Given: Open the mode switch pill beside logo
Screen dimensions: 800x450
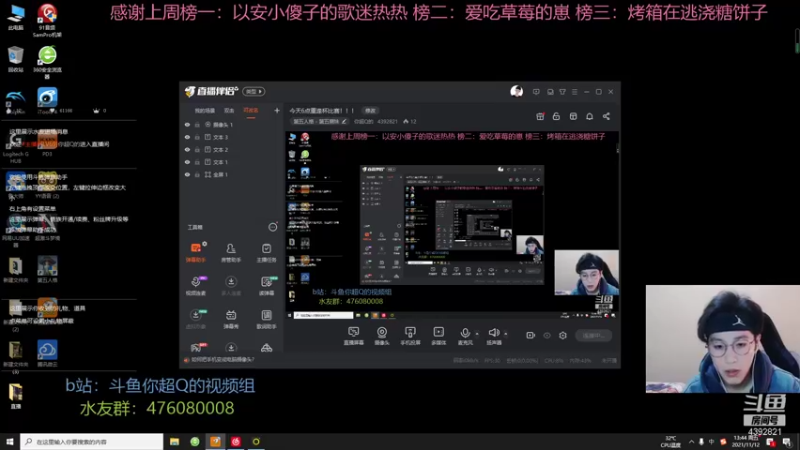Looking at the screenshot, I should [x=254, y=91].
